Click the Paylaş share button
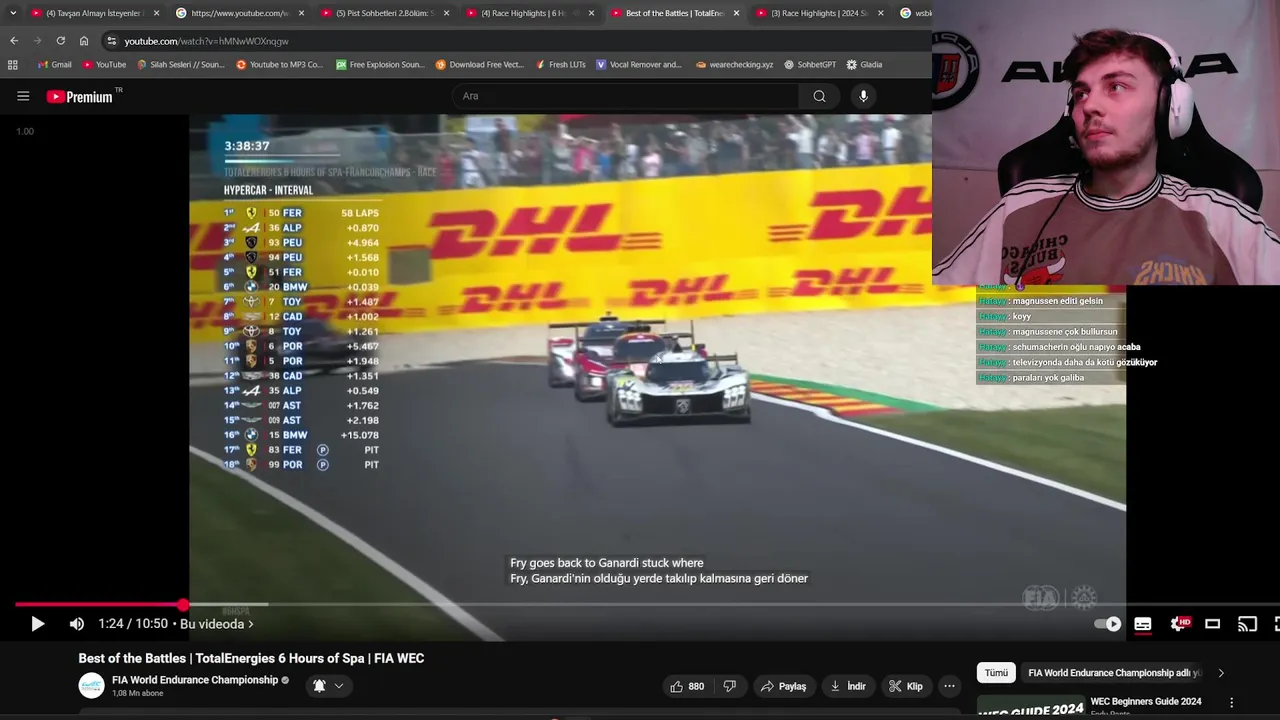This screenshot has width=1280, height=720. (x=783, y=686)
